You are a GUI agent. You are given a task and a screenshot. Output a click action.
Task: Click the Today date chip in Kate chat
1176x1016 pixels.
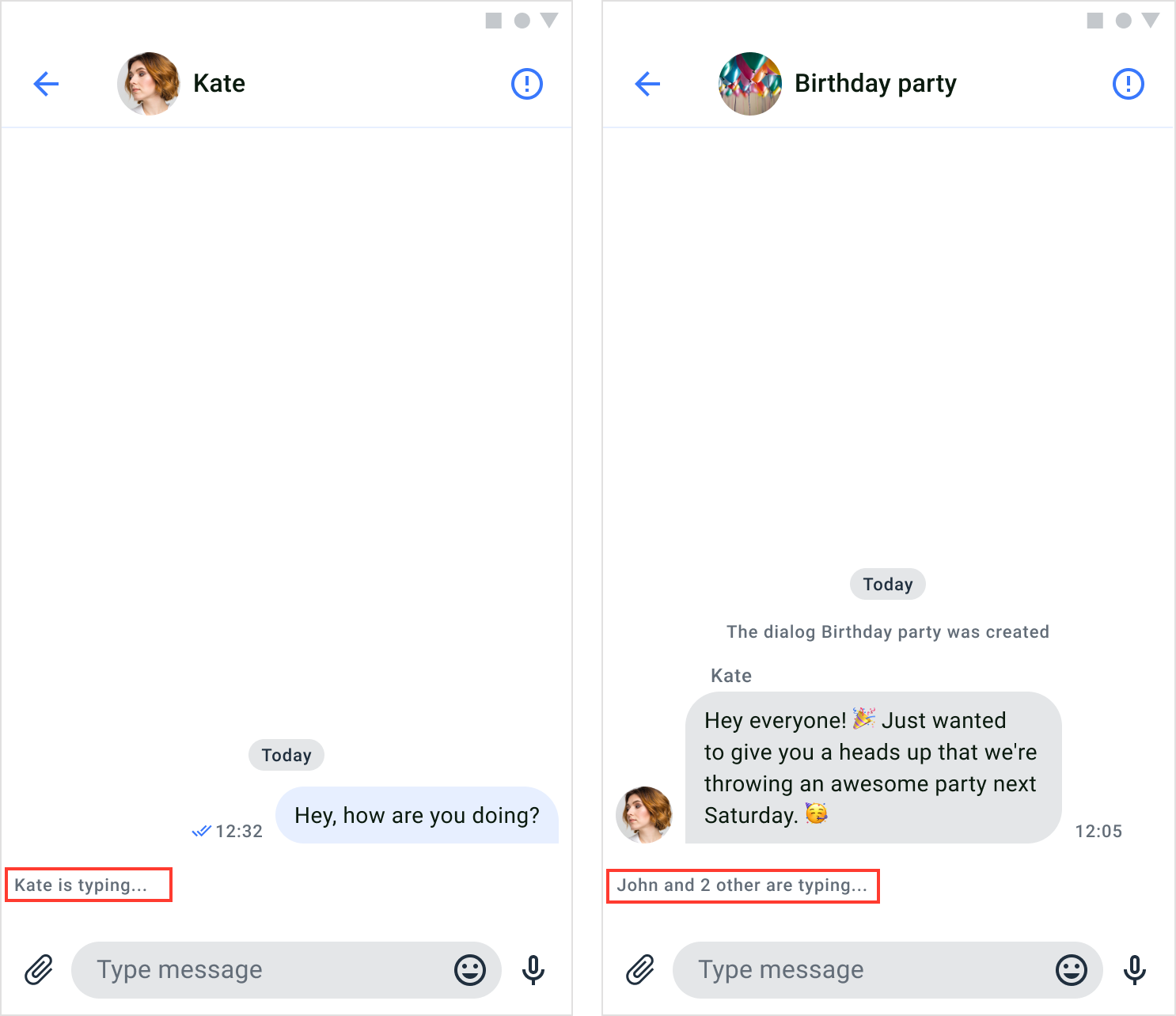286,755
